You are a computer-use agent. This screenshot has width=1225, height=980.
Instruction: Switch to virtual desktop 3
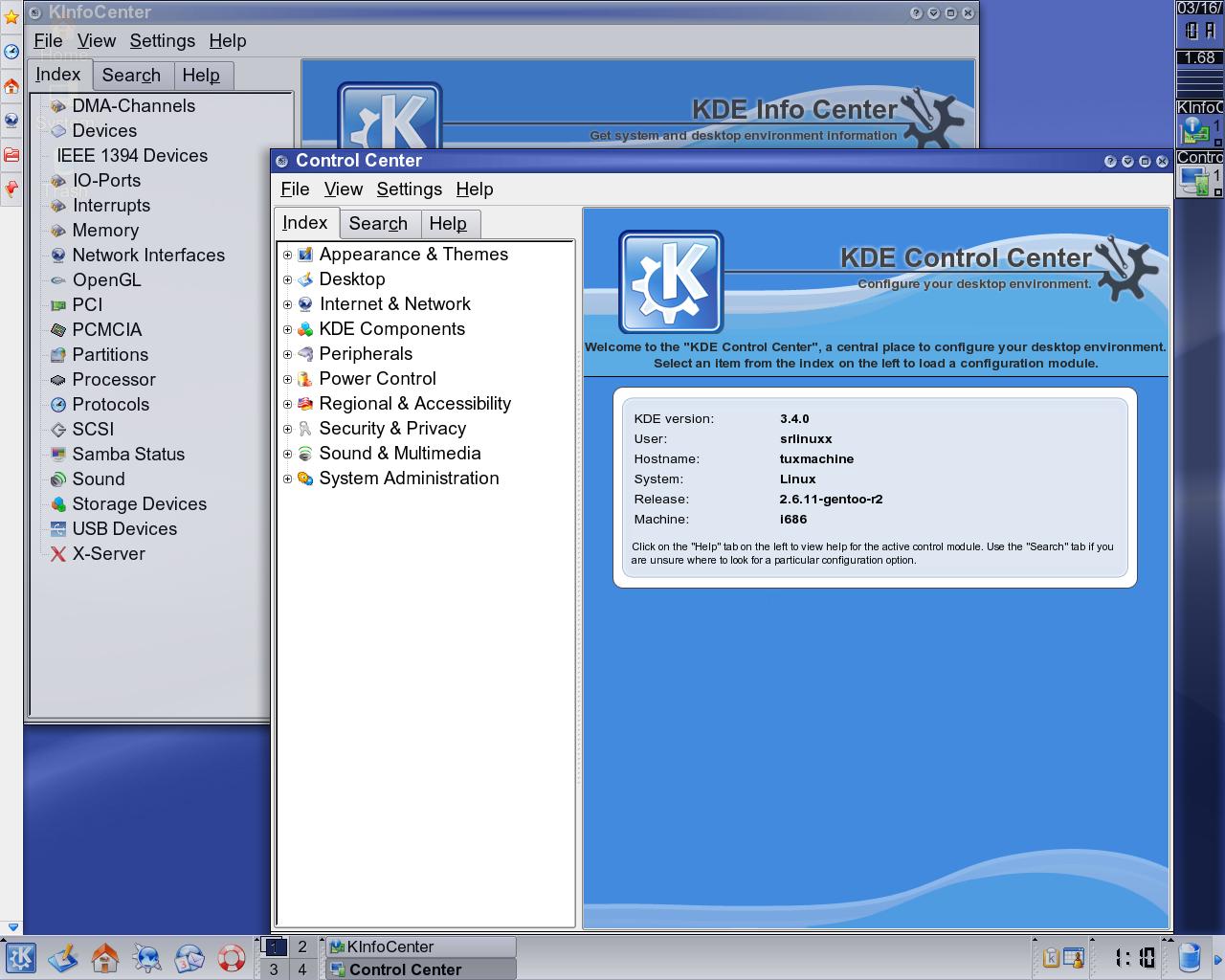pyautogui.click(x=274, y=969)
